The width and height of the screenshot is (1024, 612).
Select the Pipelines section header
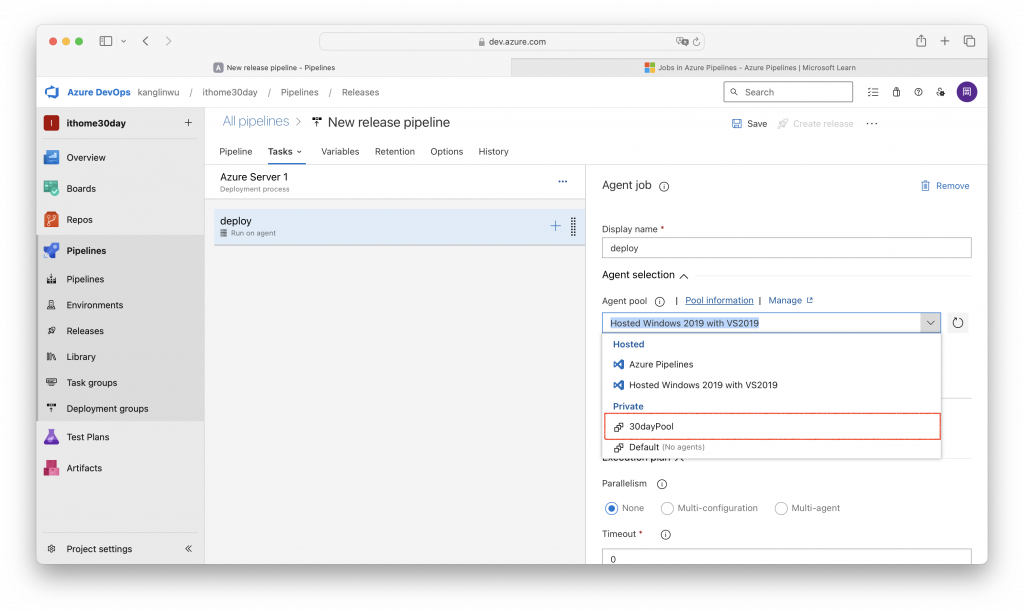pyautogui.click(x=86, y=251)
